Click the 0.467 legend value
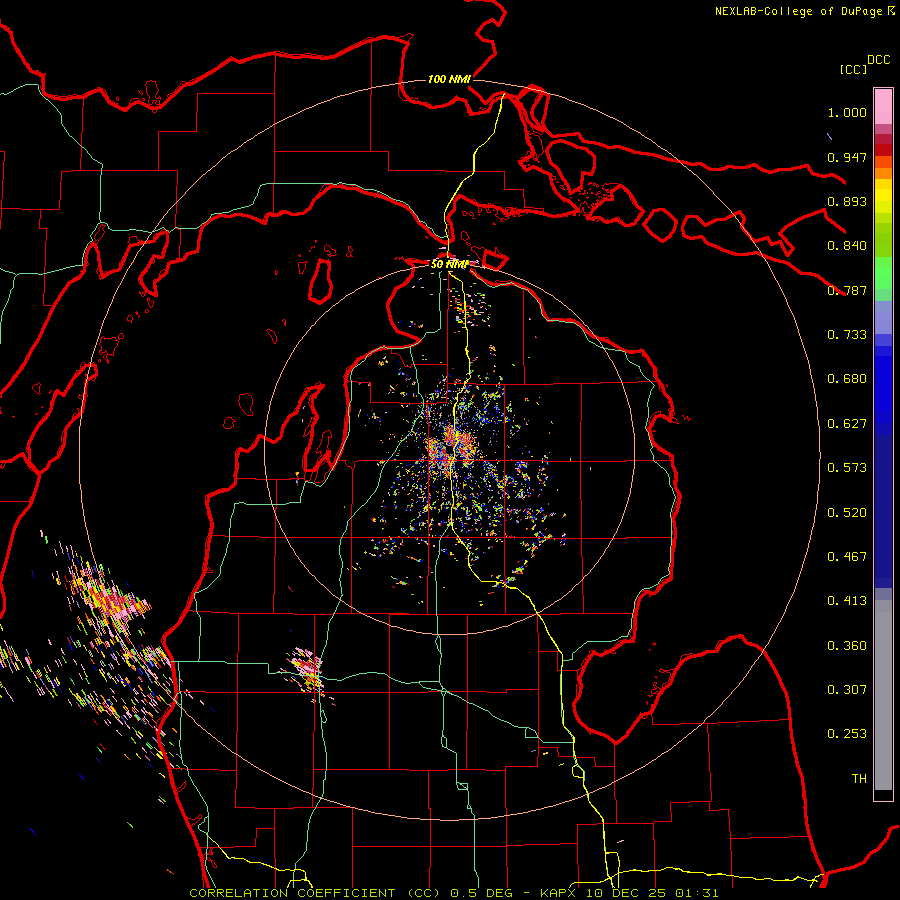The height and width of the screenshot is (900, 900). coord(847,557)
